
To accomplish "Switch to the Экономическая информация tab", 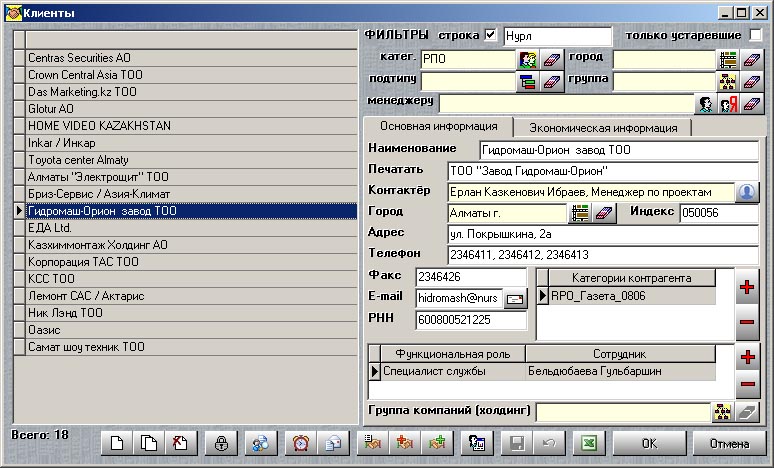I will tap(602, 127).
